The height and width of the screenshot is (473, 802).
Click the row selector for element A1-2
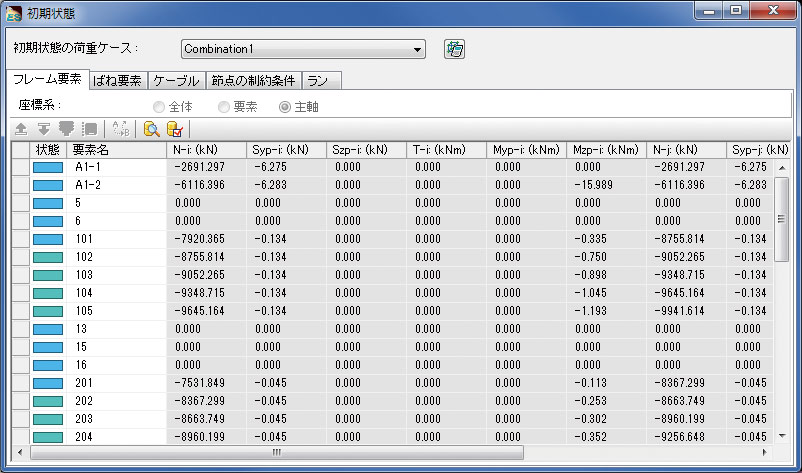[x=20, y=185]
